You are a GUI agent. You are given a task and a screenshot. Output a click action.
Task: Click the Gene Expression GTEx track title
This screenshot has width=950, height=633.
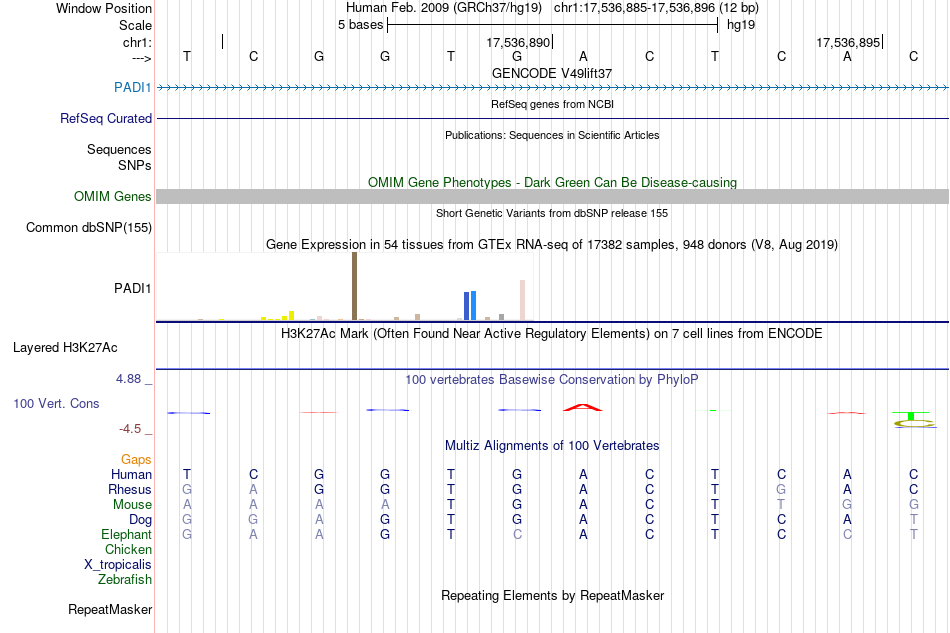click(551, 244)
